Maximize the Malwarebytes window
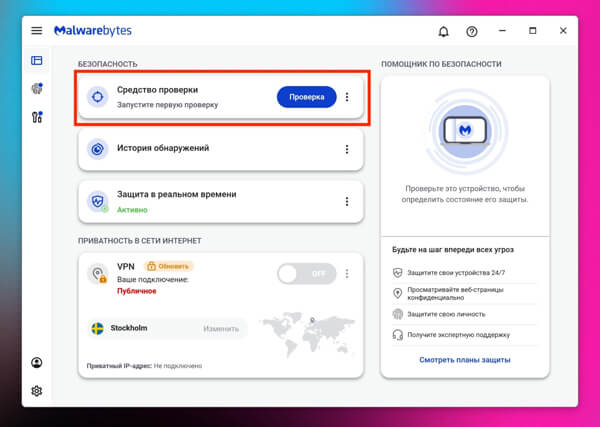 click(533, 31)
